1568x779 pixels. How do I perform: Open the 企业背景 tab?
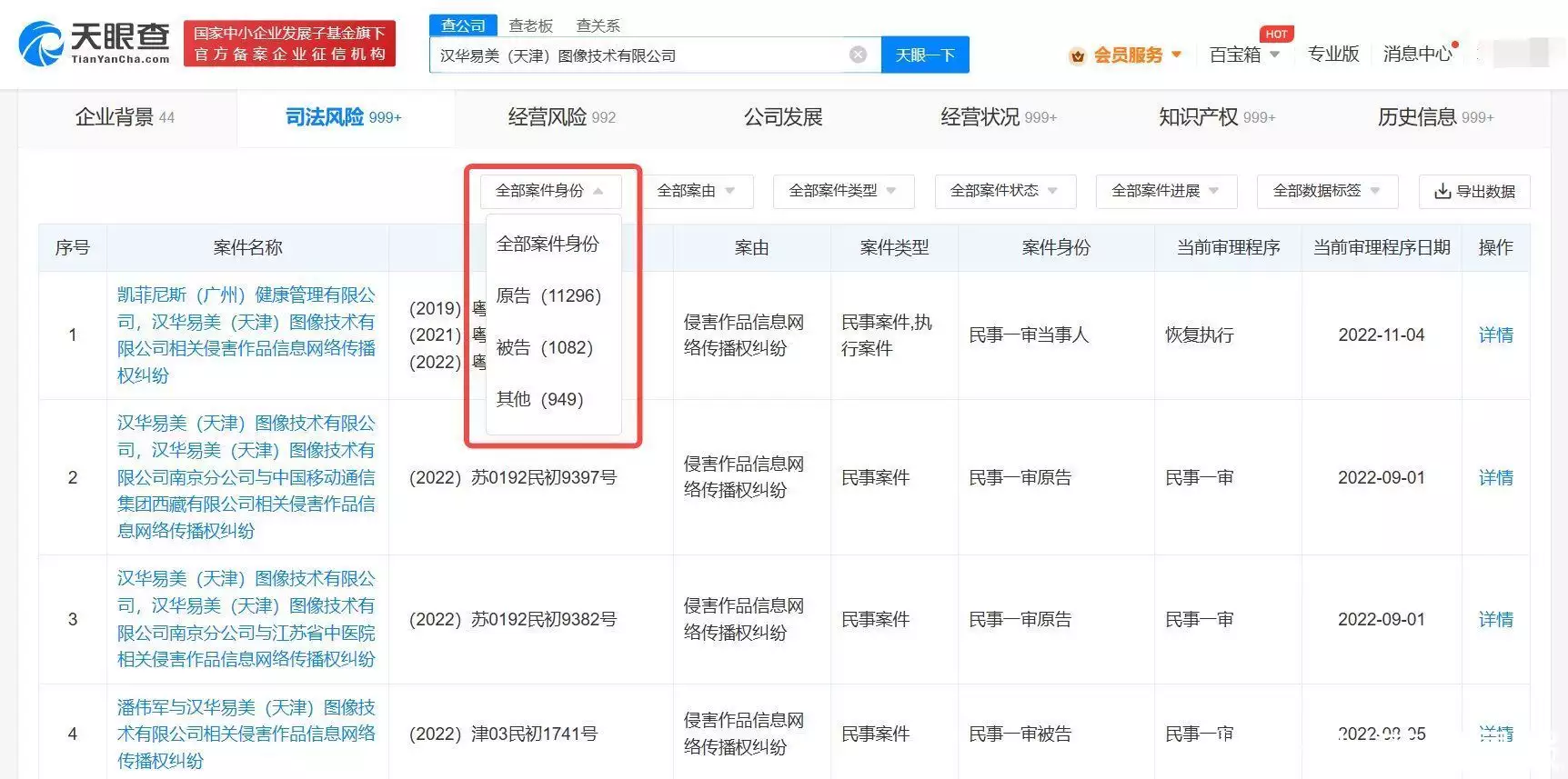125,116
